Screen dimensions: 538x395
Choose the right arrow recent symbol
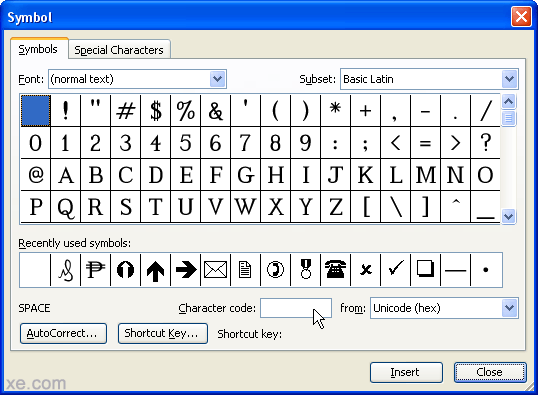click(186, 270)
